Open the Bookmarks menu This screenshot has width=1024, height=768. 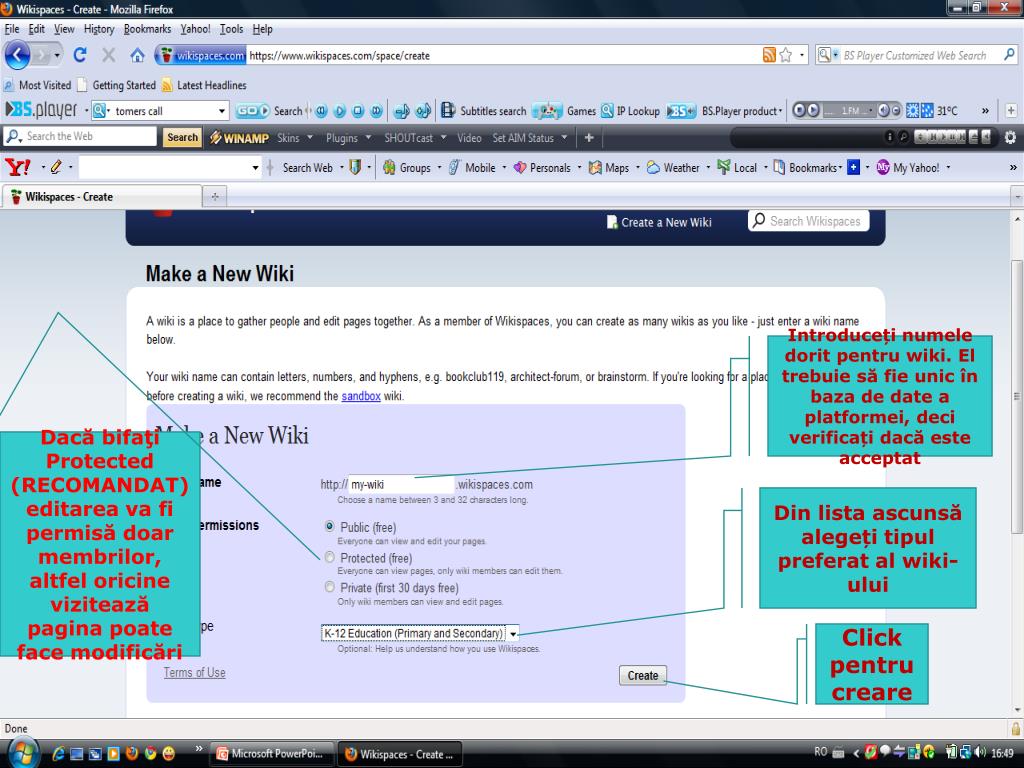click(x=148, y=29)
